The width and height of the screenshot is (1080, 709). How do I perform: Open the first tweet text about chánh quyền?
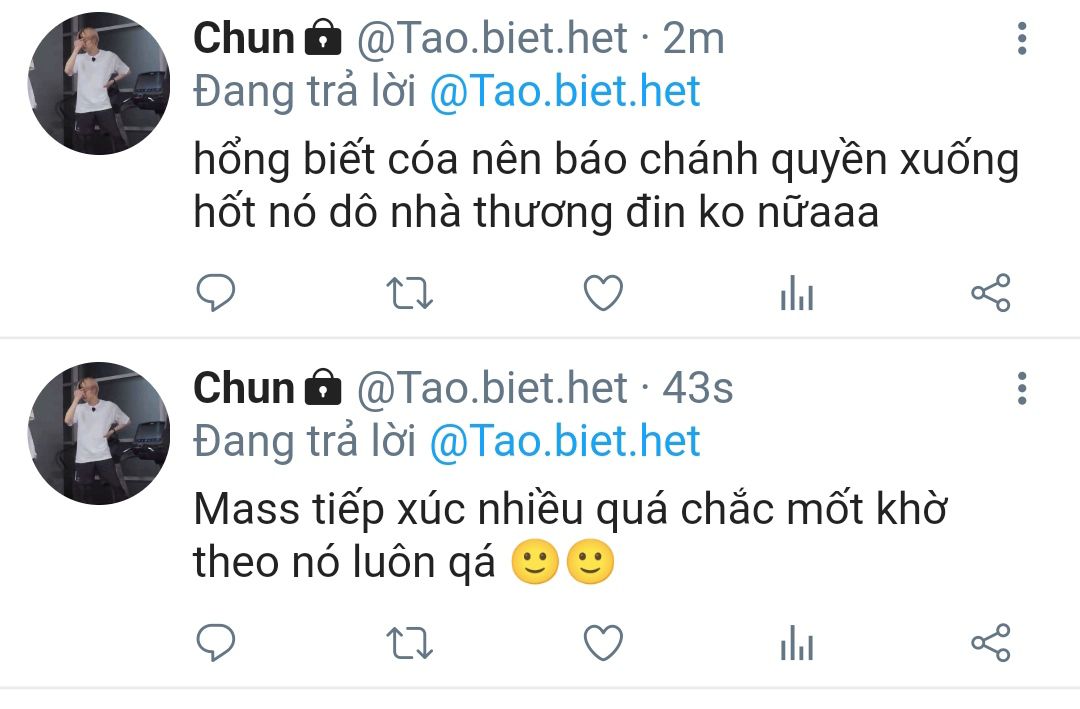click(606, 185)
